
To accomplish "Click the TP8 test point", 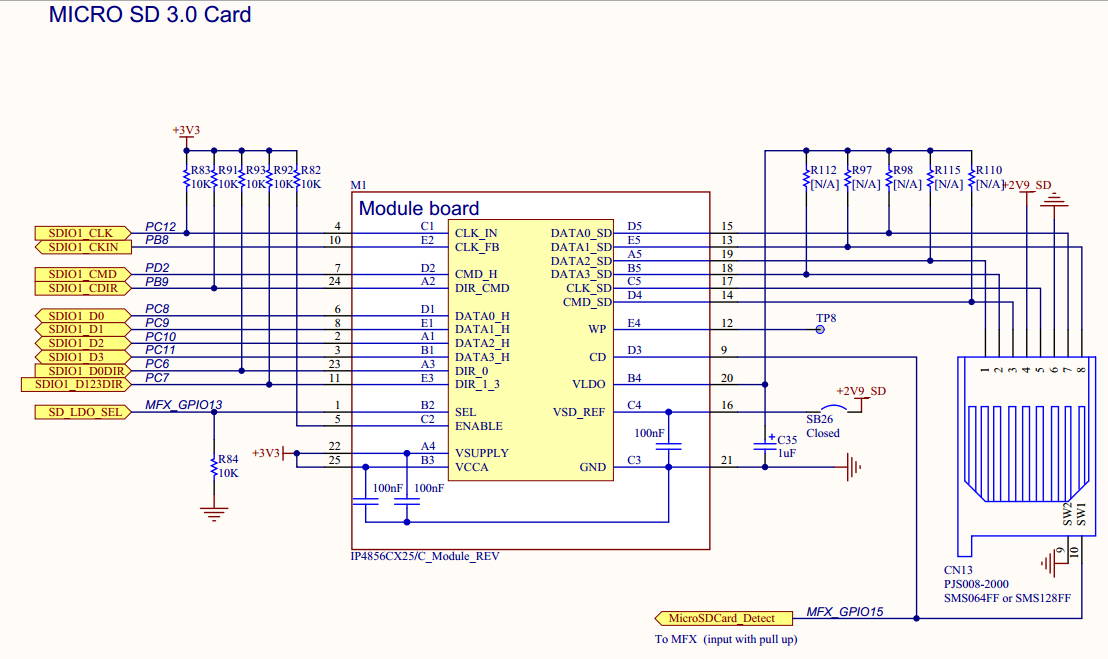I will (x=820, y=329).
